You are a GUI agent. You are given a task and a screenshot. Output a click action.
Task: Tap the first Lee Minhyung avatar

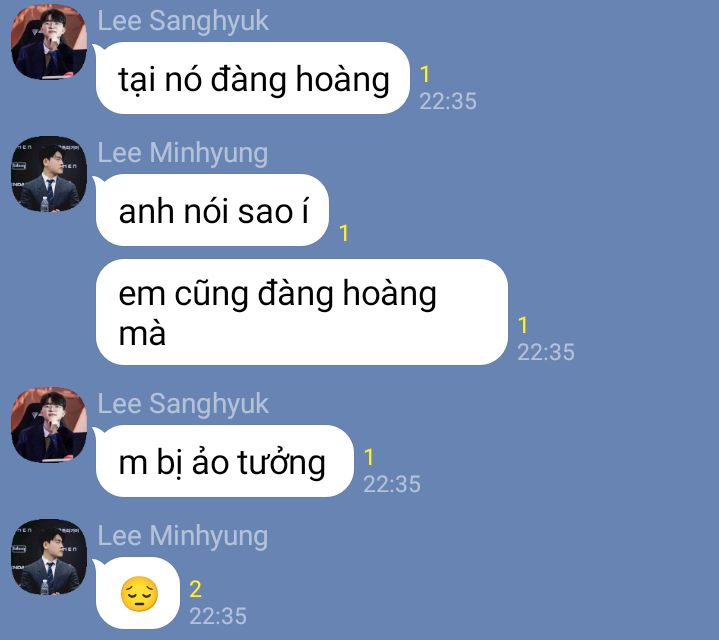49,174
